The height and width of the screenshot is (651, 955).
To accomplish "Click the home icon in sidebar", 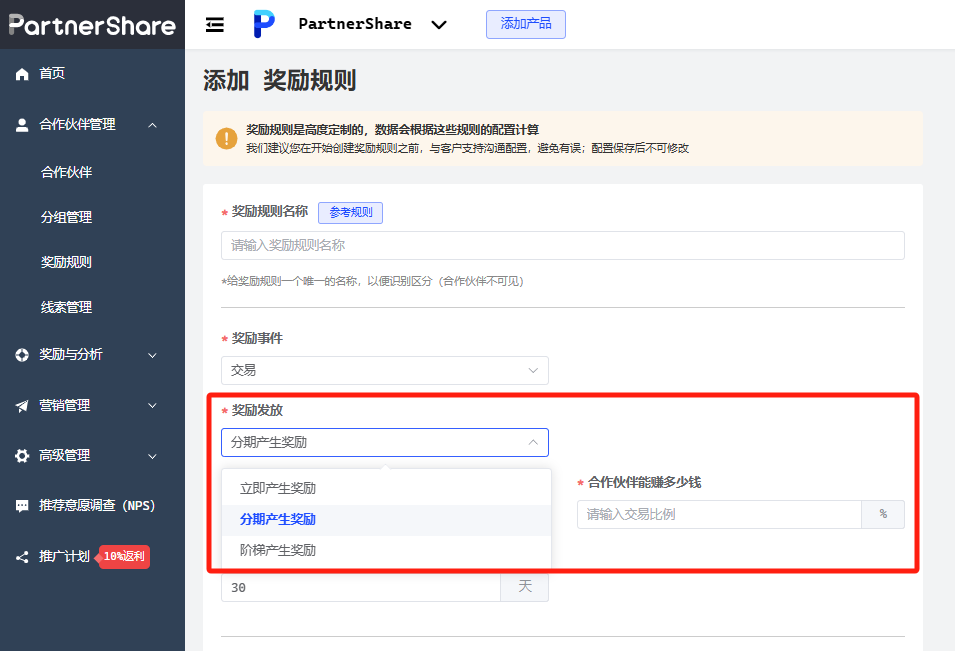I will pyautogui.click(x=21, y=72).
